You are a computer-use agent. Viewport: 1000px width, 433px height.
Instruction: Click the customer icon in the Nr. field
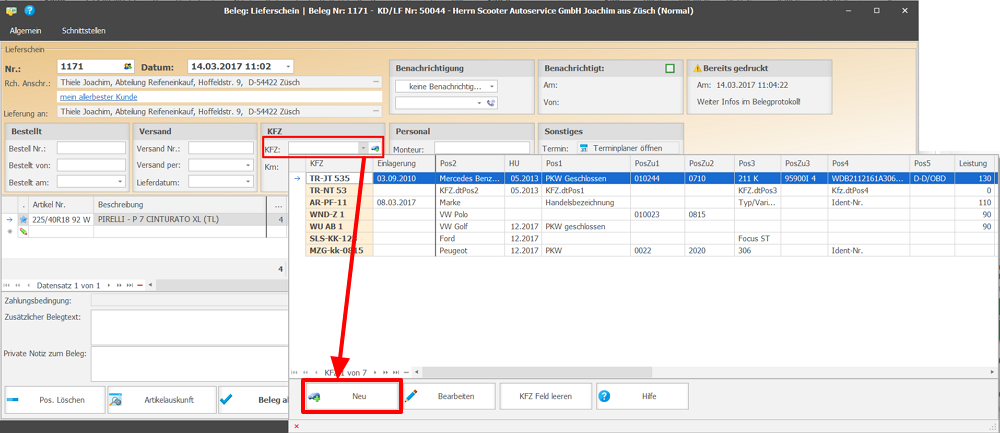pos(128,67)
